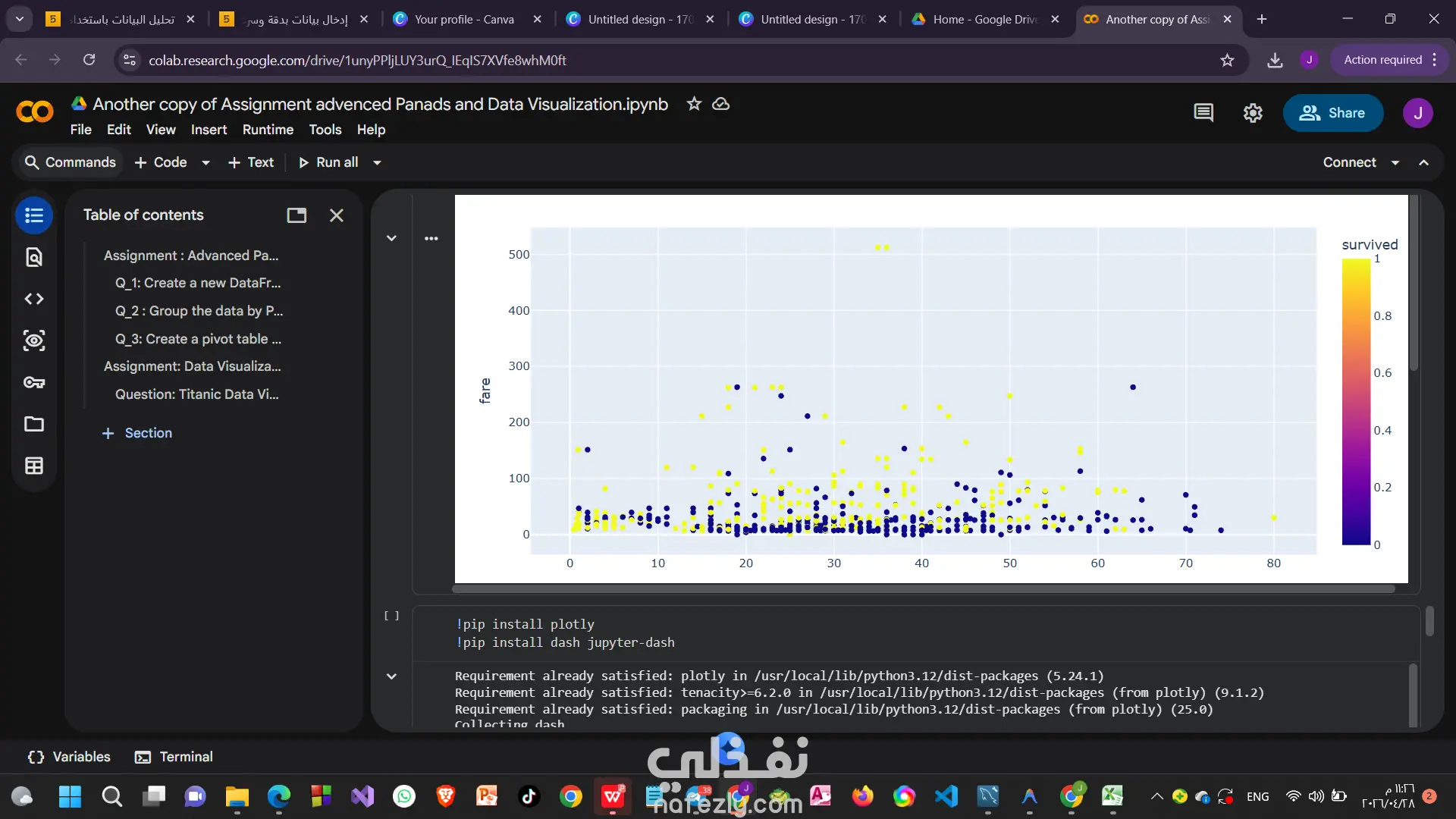Click the empty run cell bracket for pip install
1456x819 pixels.
click(391, 616)
